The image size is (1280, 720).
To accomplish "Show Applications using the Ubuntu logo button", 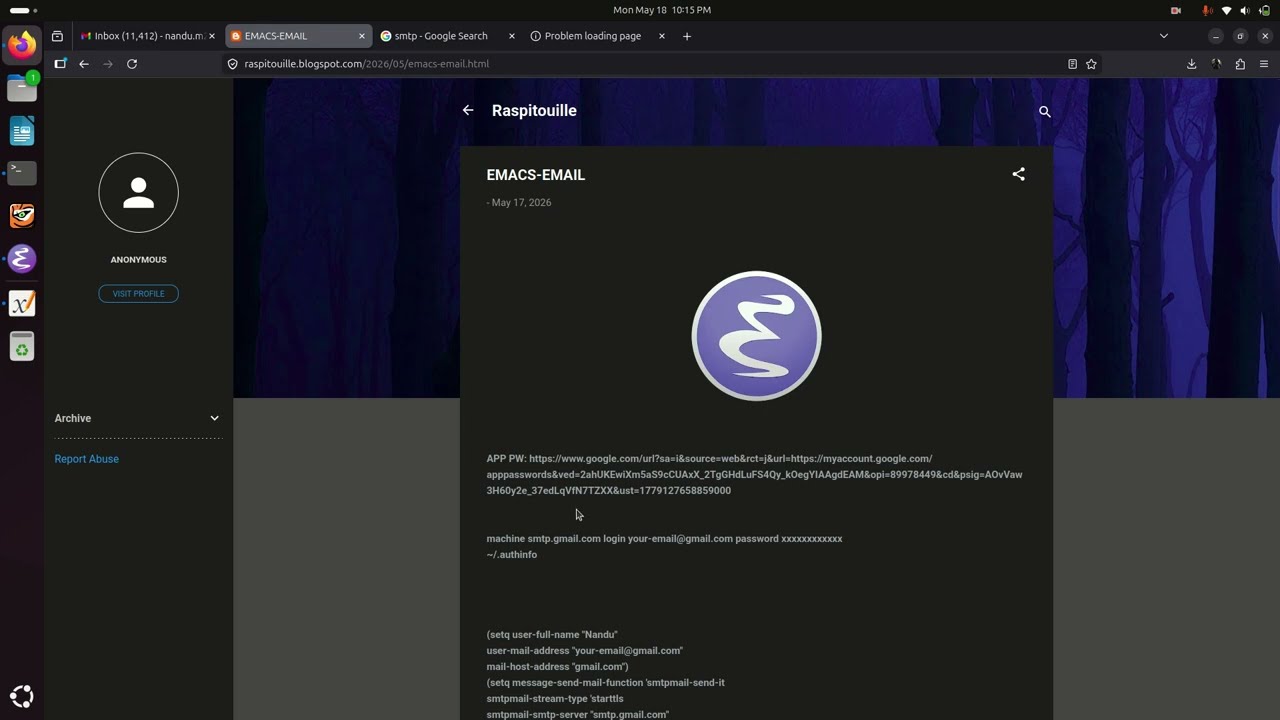I will (x=22, y=696).
